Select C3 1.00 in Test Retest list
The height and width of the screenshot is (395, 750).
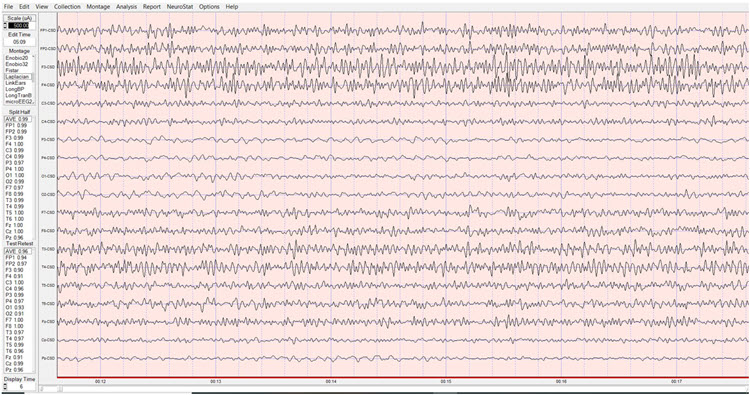(x=14, y=283)
